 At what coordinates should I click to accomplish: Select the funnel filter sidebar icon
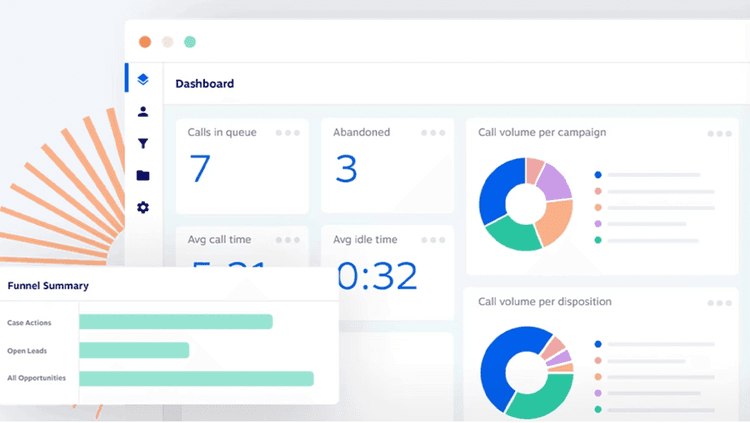pyautogui.click(x=143, y=144)
